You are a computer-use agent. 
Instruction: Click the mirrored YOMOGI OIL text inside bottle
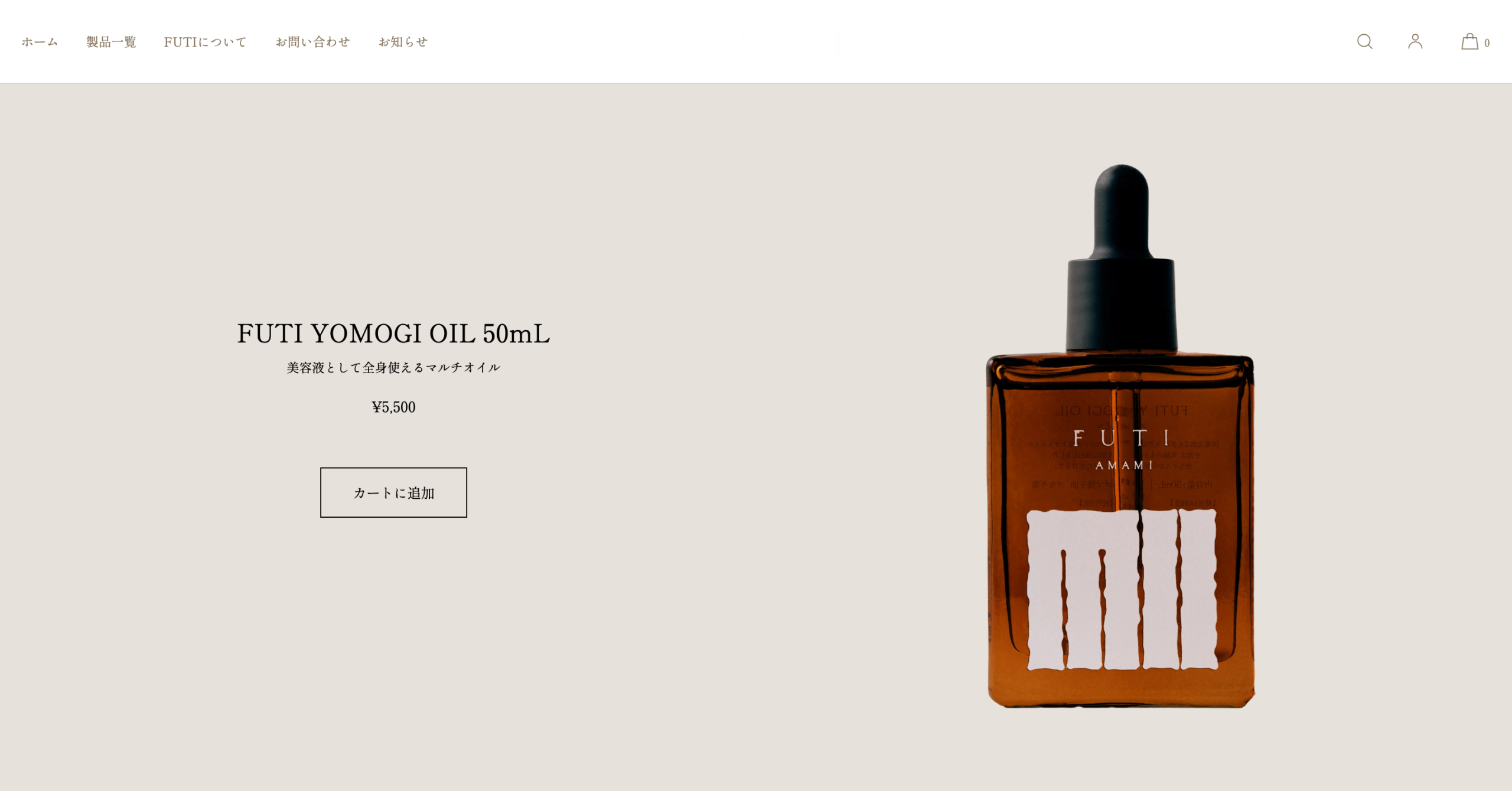point(1122,411)
